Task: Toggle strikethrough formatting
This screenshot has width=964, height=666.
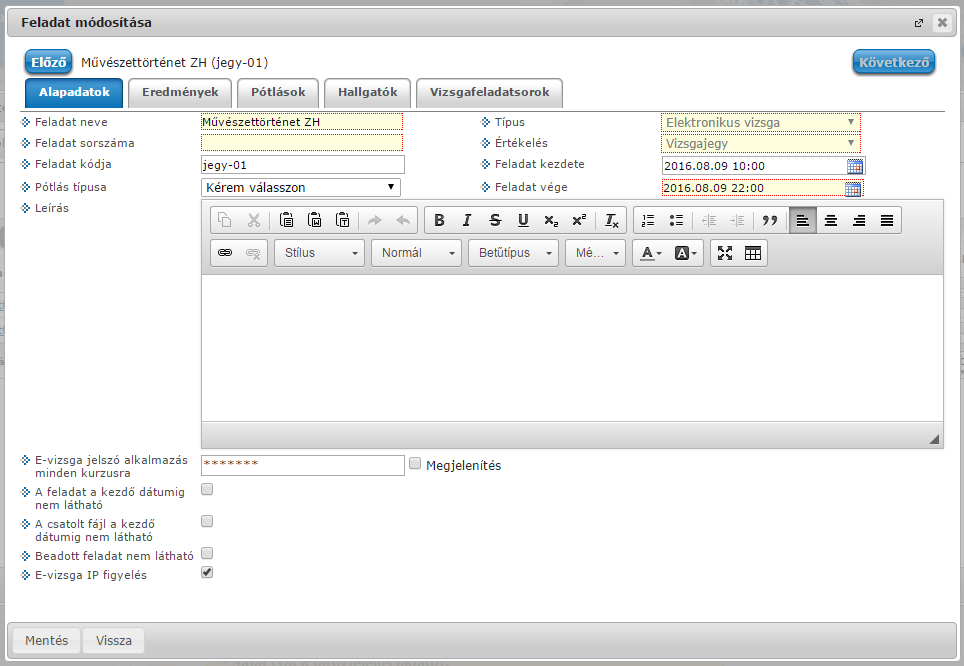Action: coord(495,220)
